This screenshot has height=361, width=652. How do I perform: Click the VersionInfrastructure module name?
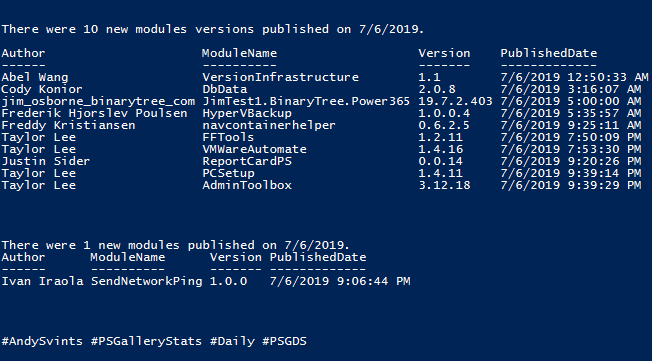280,77
